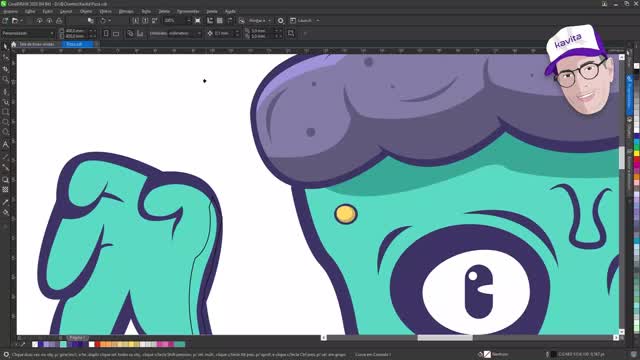Click the full-screen preview icon
The image size is (640, 360).
tap(198, 20)
